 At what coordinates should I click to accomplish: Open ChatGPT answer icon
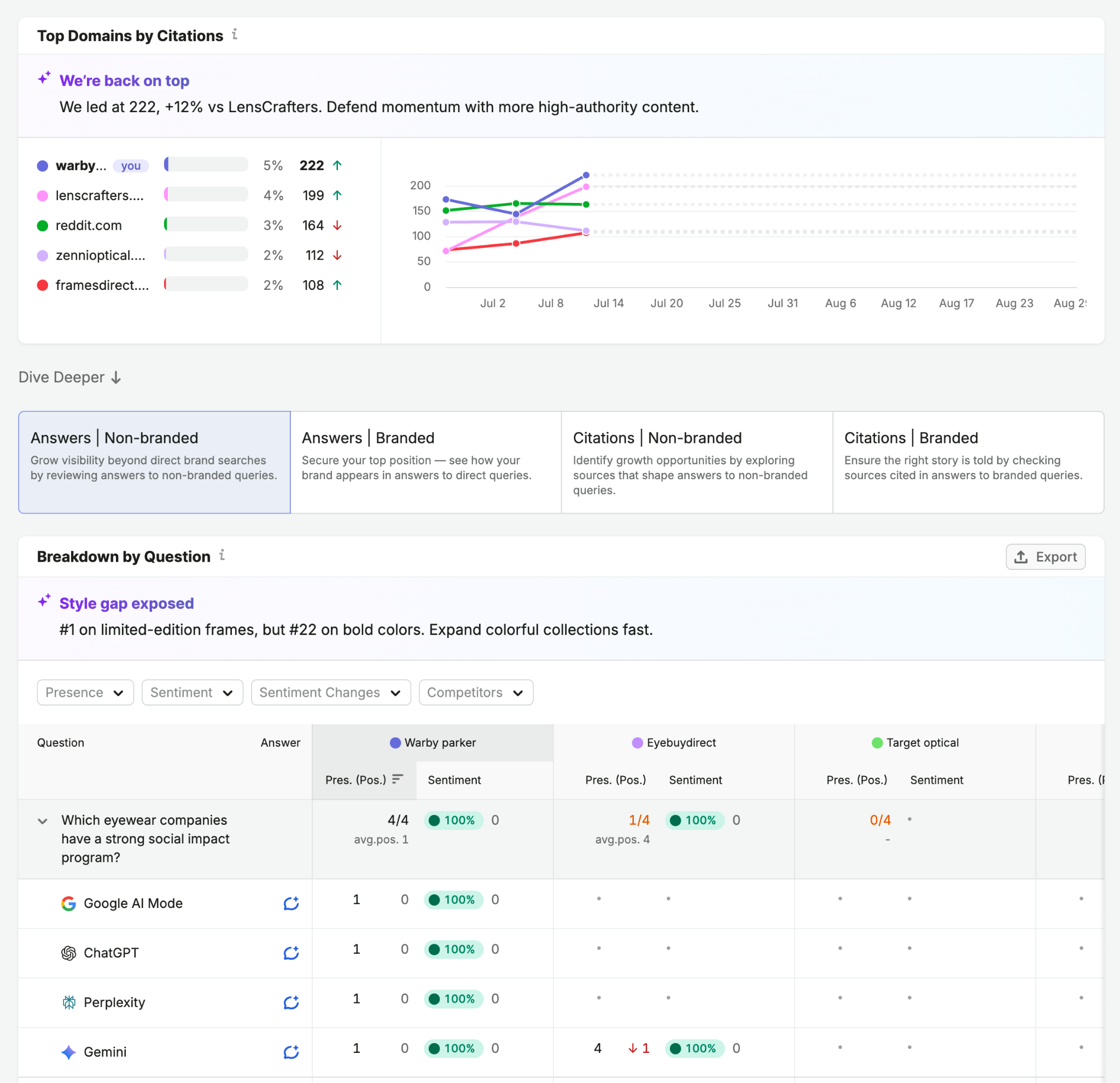pyautogui.click(x=291, y=952)
